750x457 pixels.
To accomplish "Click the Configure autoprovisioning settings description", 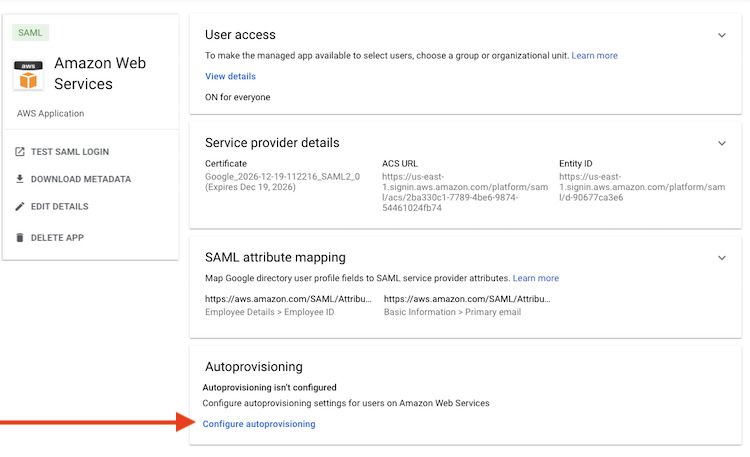I will tap(346, 403).
